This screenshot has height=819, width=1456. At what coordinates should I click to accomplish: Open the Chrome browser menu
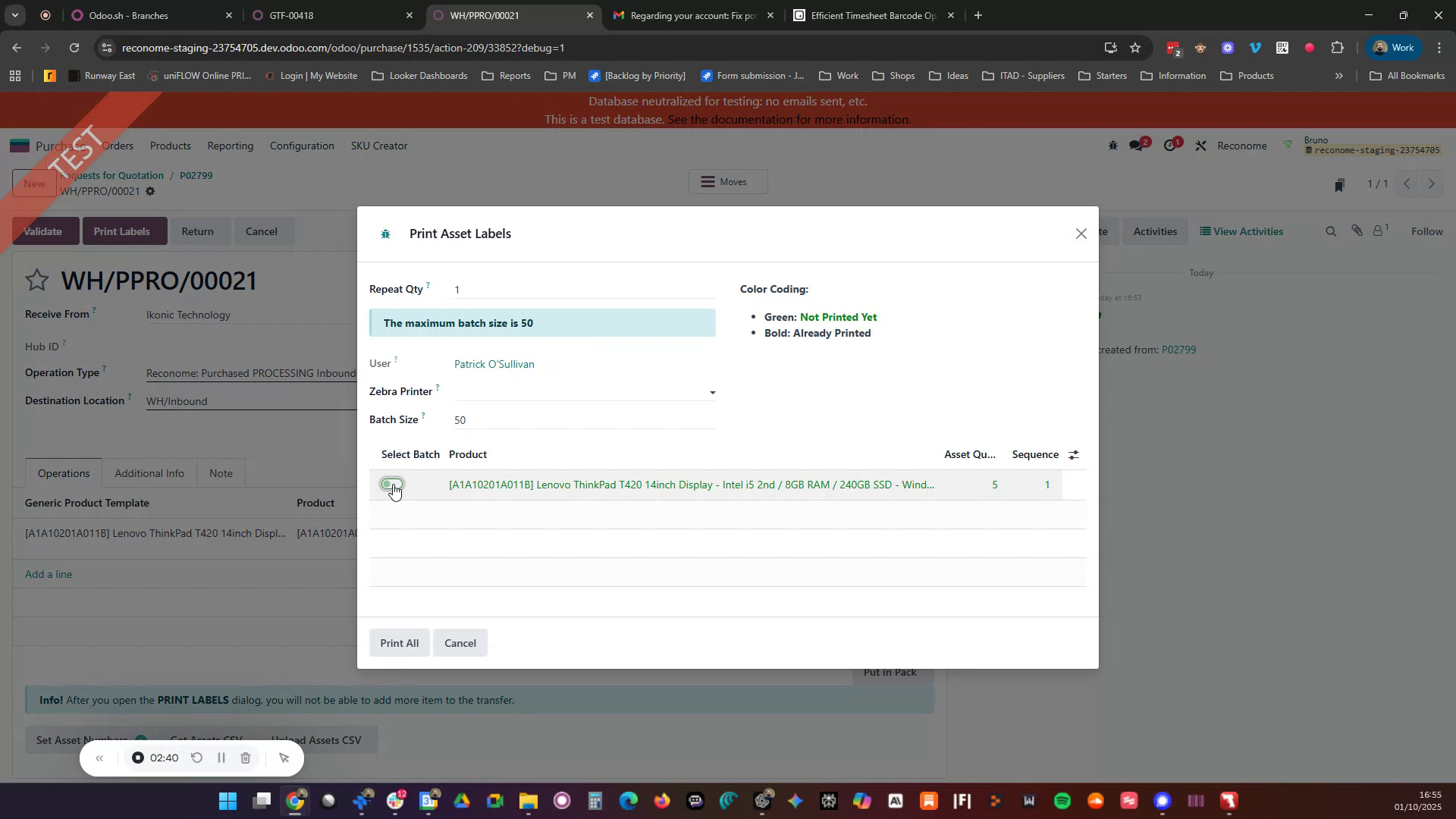(1440, 47)
